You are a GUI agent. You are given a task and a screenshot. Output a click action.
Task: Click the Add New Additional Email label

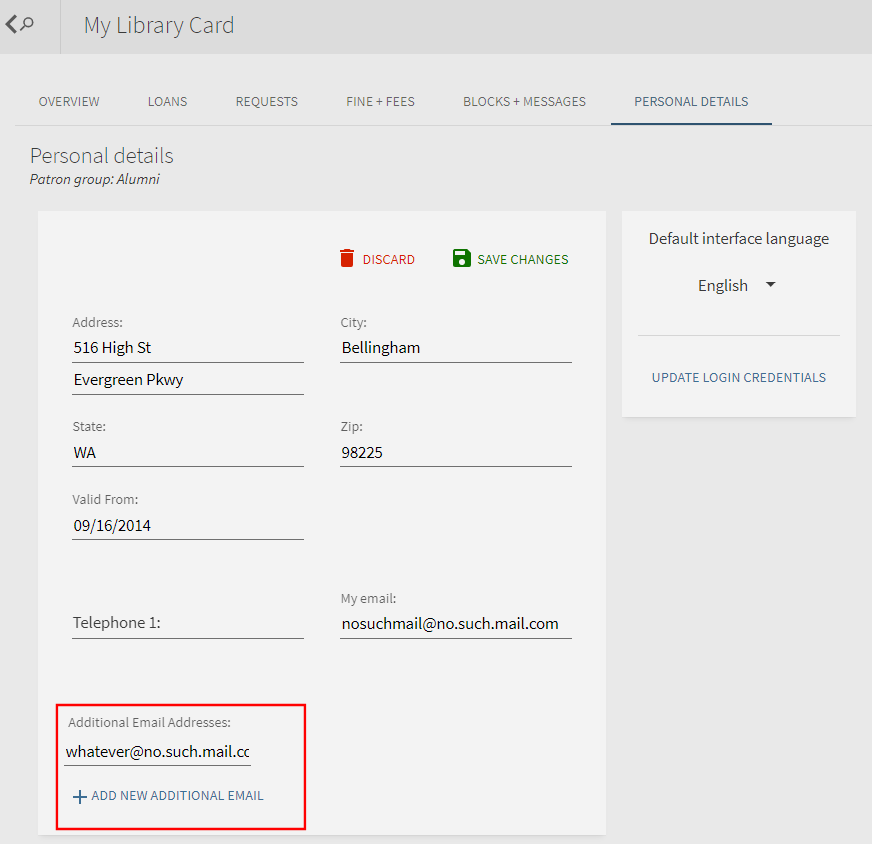click(x=177, y=796)
